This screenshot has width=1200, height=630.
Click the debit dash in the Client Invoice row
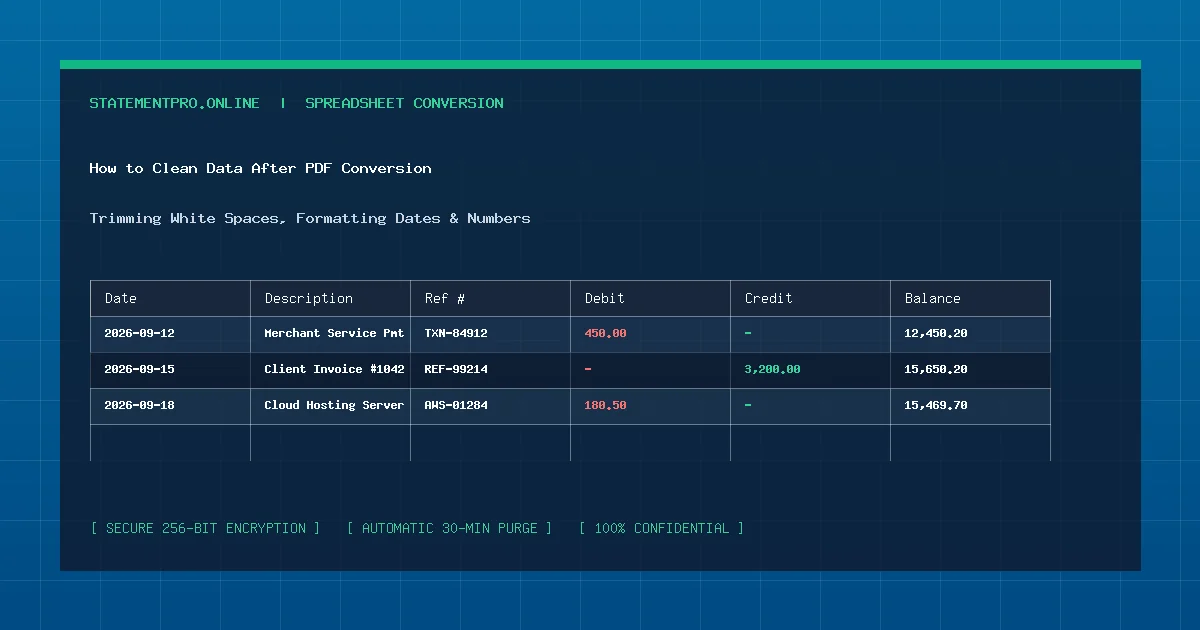click(x=588, y=369)
